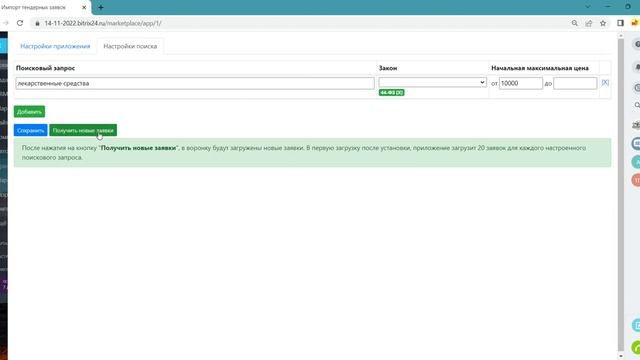This screenshot has width=640, height=360.
Task: Click the 'Получить новые заявки' button
Action: tap(83, 130)
